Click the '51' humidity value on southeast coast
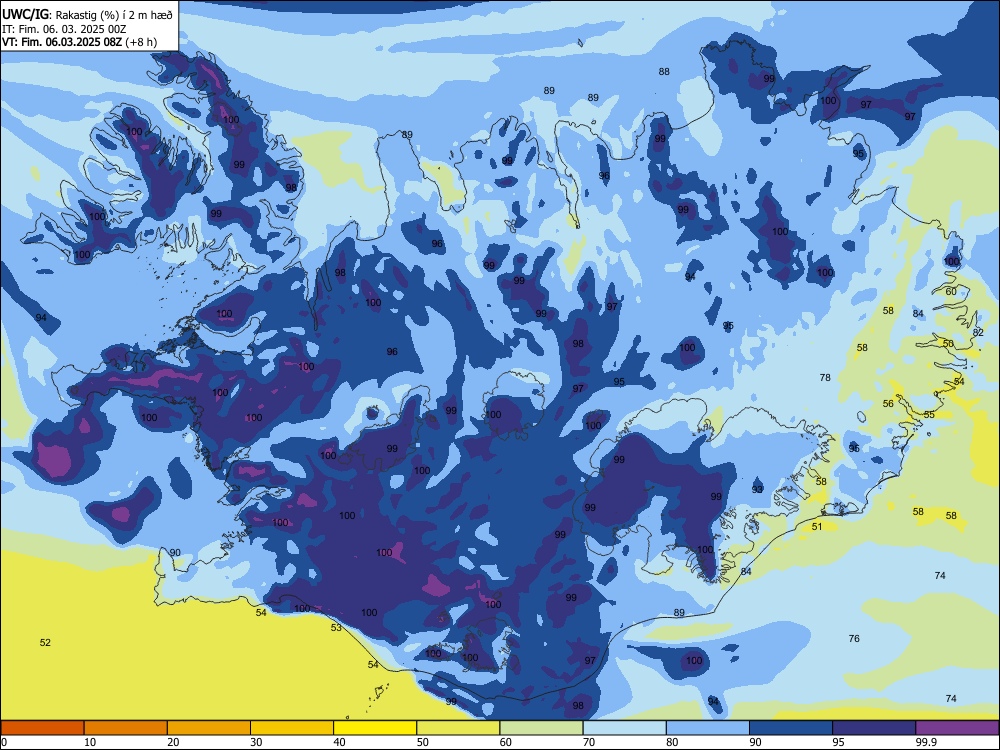This screenshot has height=750, width=1000. point(817,526)
